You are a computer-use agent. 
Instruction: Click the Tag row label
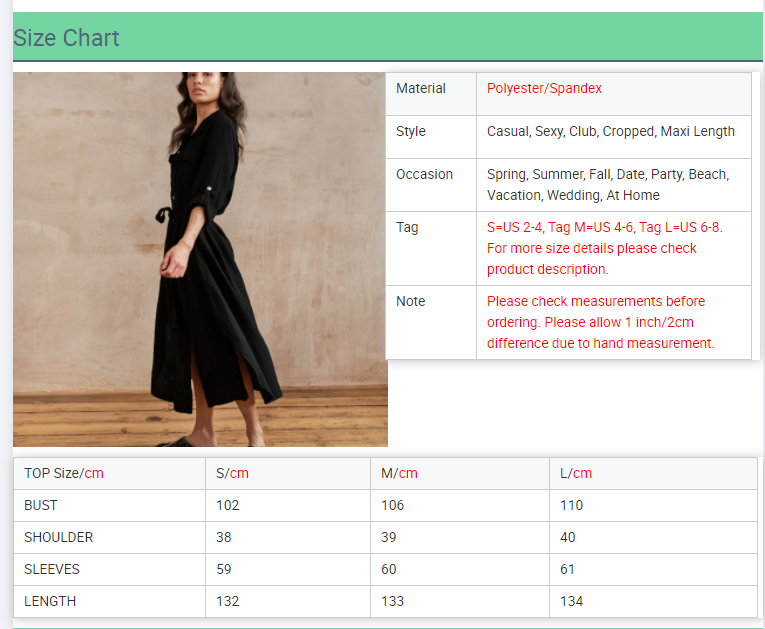407,228
